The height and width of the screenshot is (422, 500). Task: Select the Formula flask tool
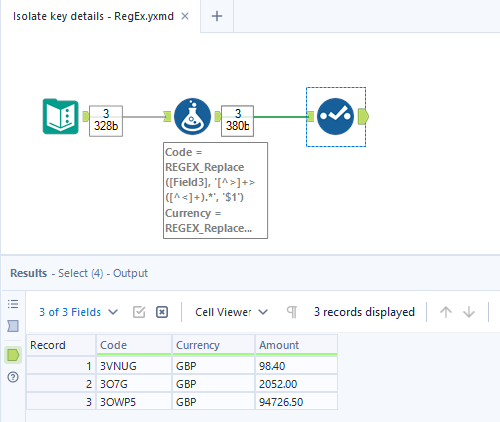192,116
